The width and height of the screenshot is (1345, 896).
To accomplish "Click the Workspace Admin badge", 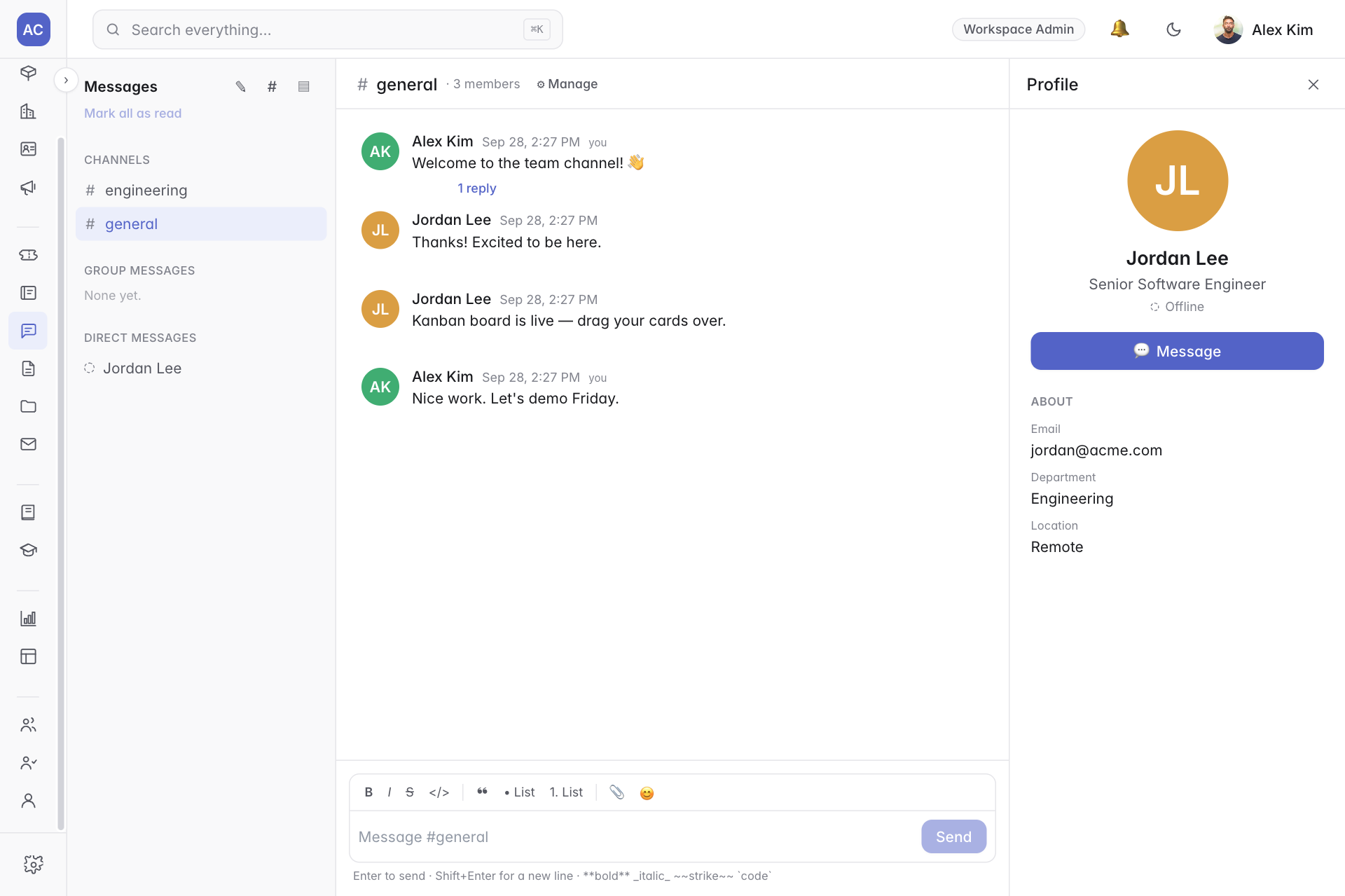I will coord(1018,29).
